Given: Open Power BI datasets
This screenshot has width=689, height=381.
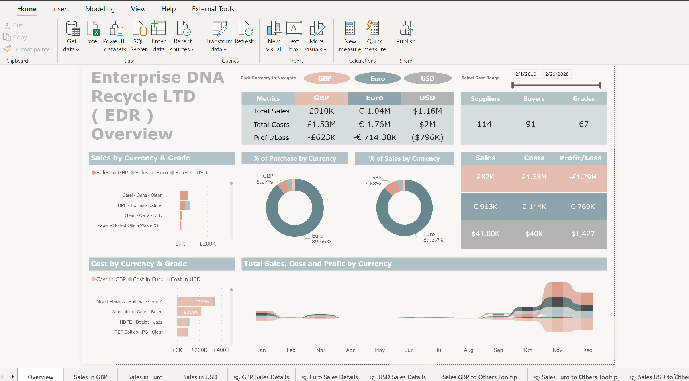Looking at the screenshot, I should pos(114,36).
